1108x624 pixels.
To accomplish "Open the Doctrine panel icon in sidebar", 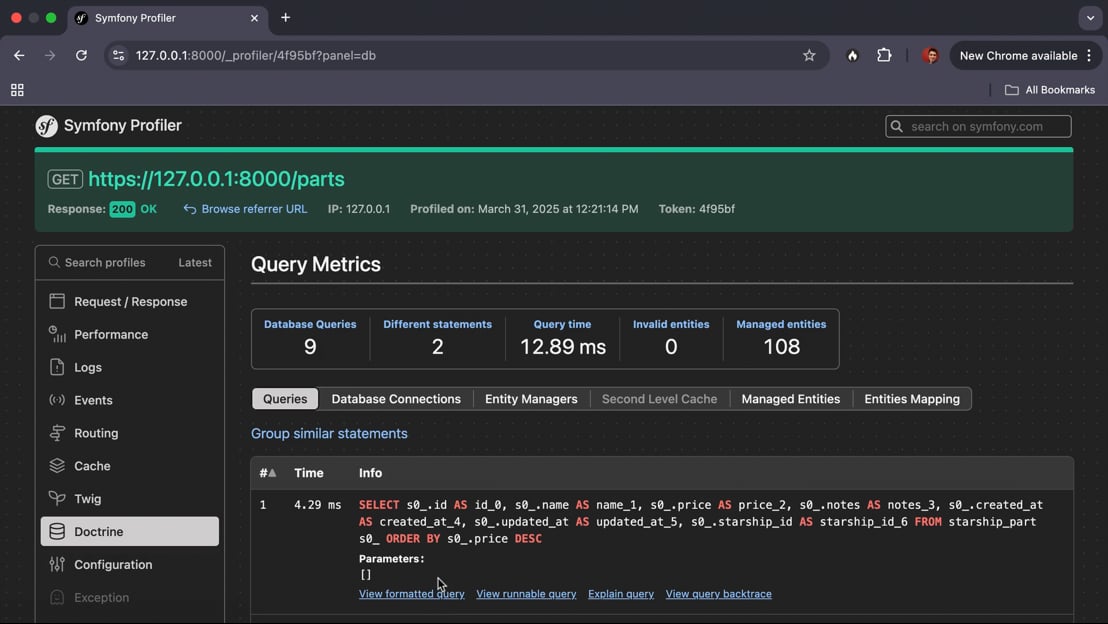I will (57, 531).
